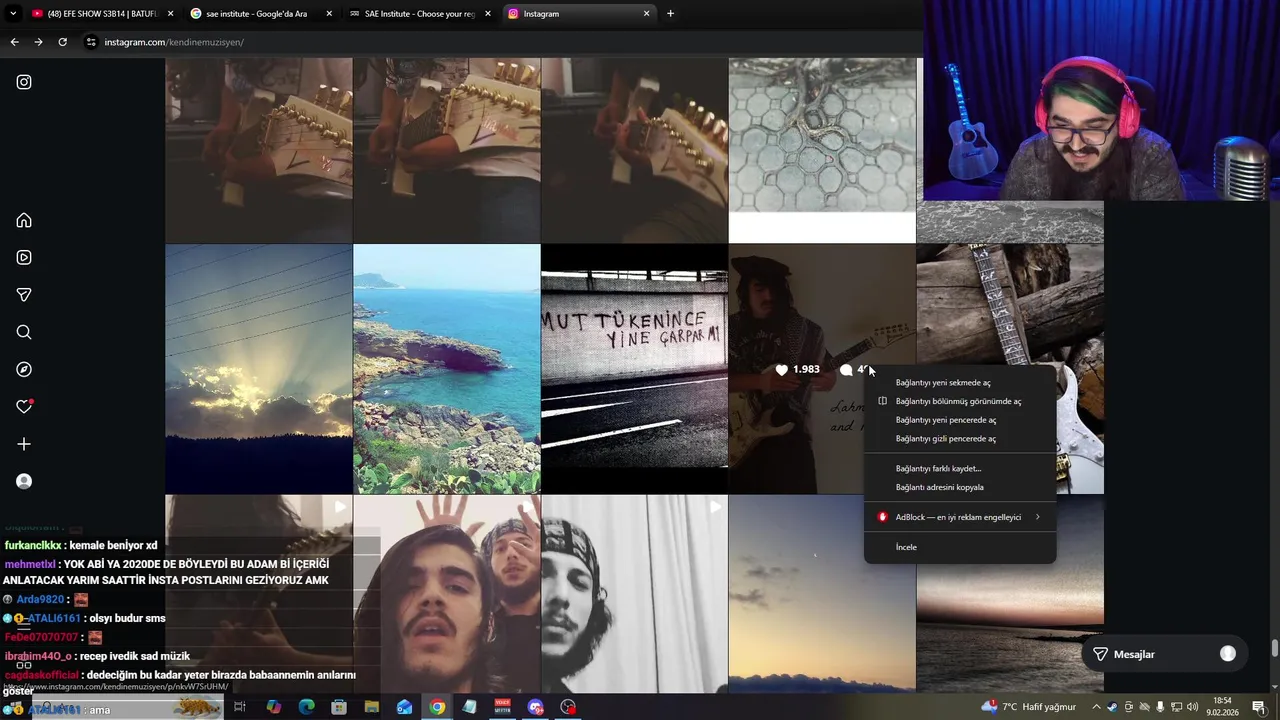Close the Instagram tab
This screenshot has height=720, width=1280.
tap(647, 14)
